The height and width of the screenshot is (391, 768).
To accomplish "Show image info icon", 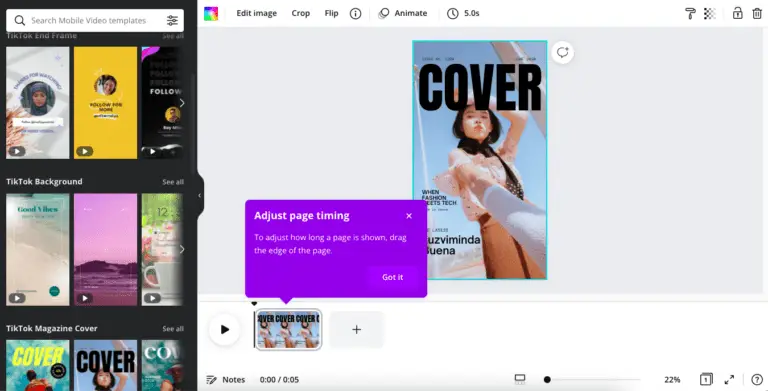I will tap(356, 14).
